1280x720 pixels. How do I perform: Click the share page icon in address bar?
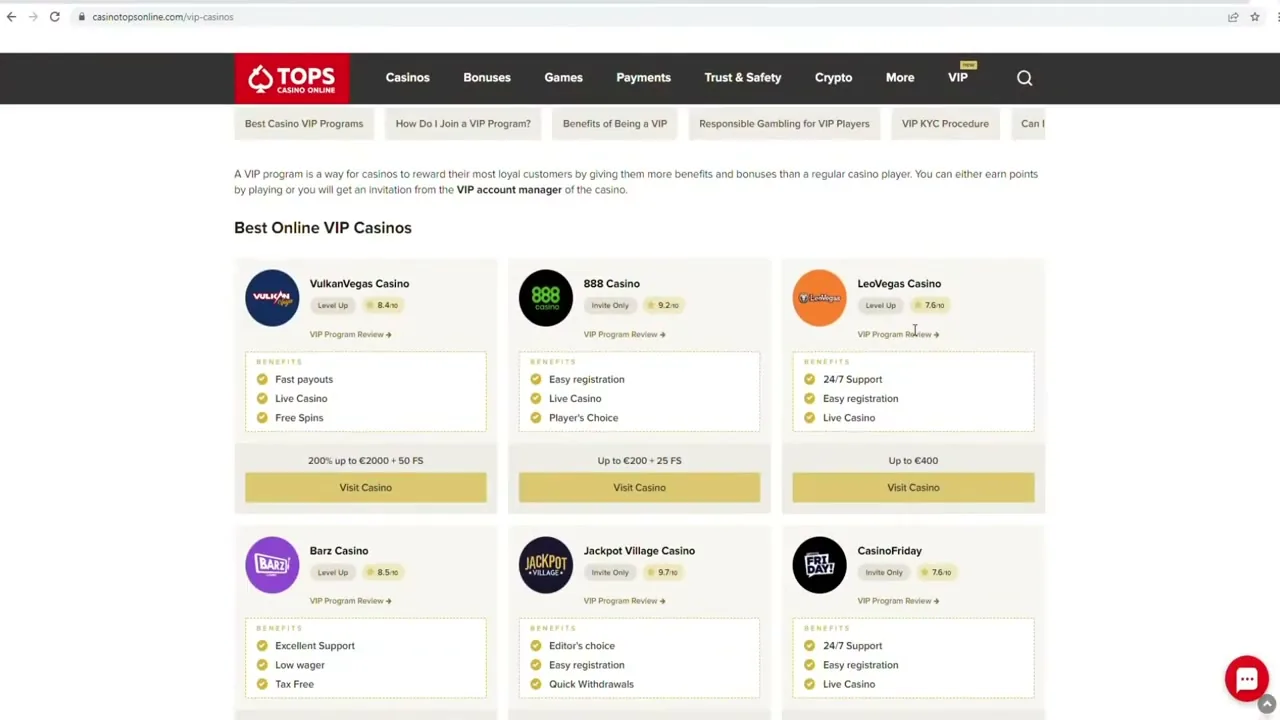[1233, 17]
